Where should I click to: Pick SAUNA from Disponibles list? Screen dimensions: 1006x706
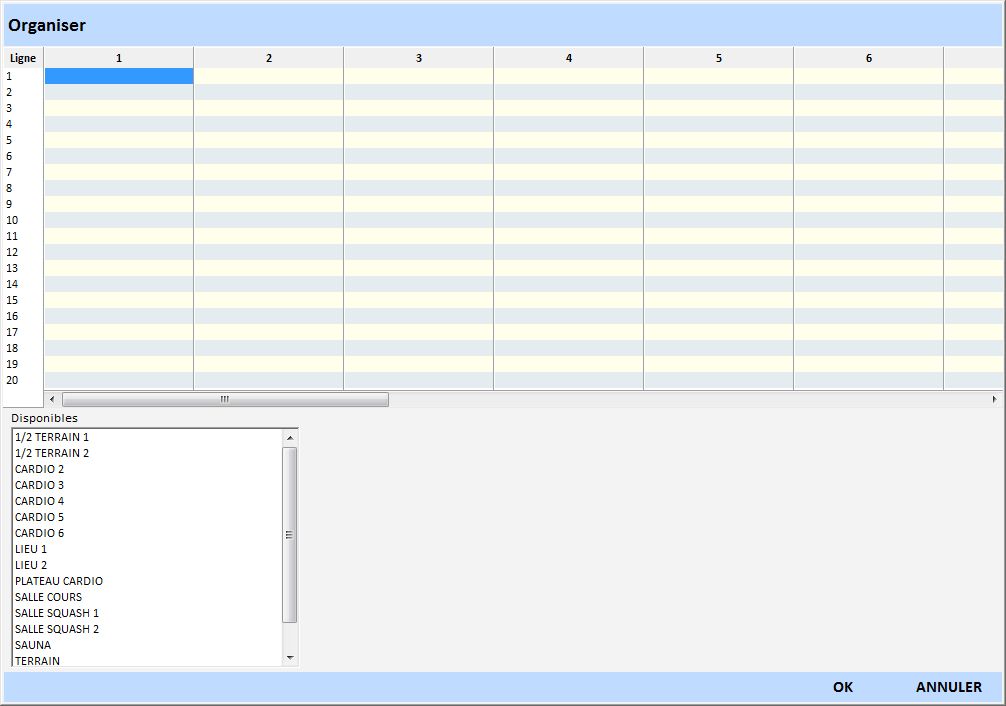tap(33, 645)
